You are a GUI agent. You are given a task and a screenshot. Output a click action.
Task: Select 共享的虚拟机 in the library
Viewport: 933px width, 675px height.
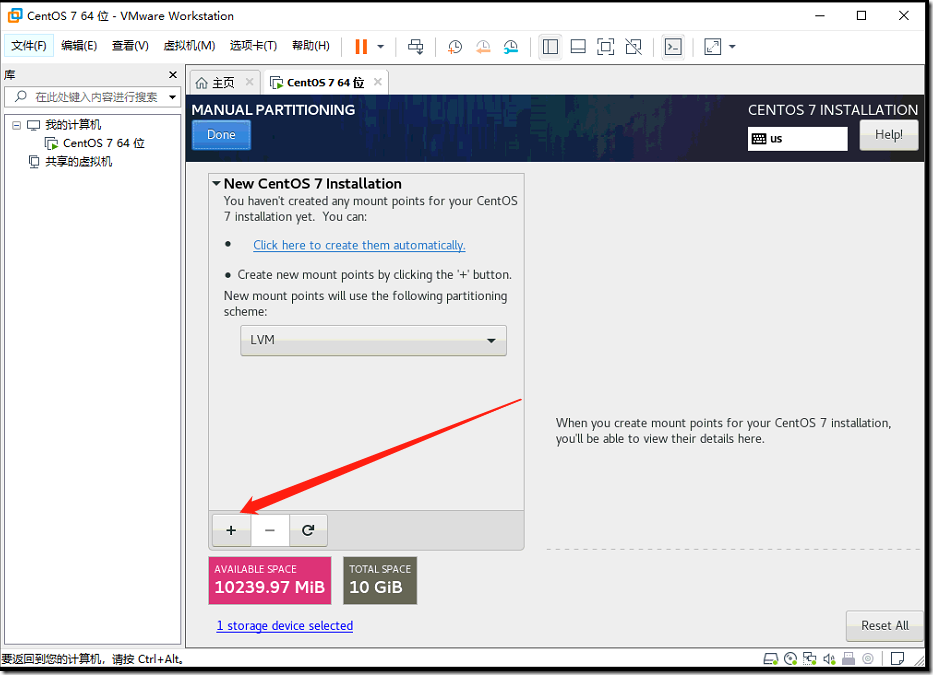79,162
